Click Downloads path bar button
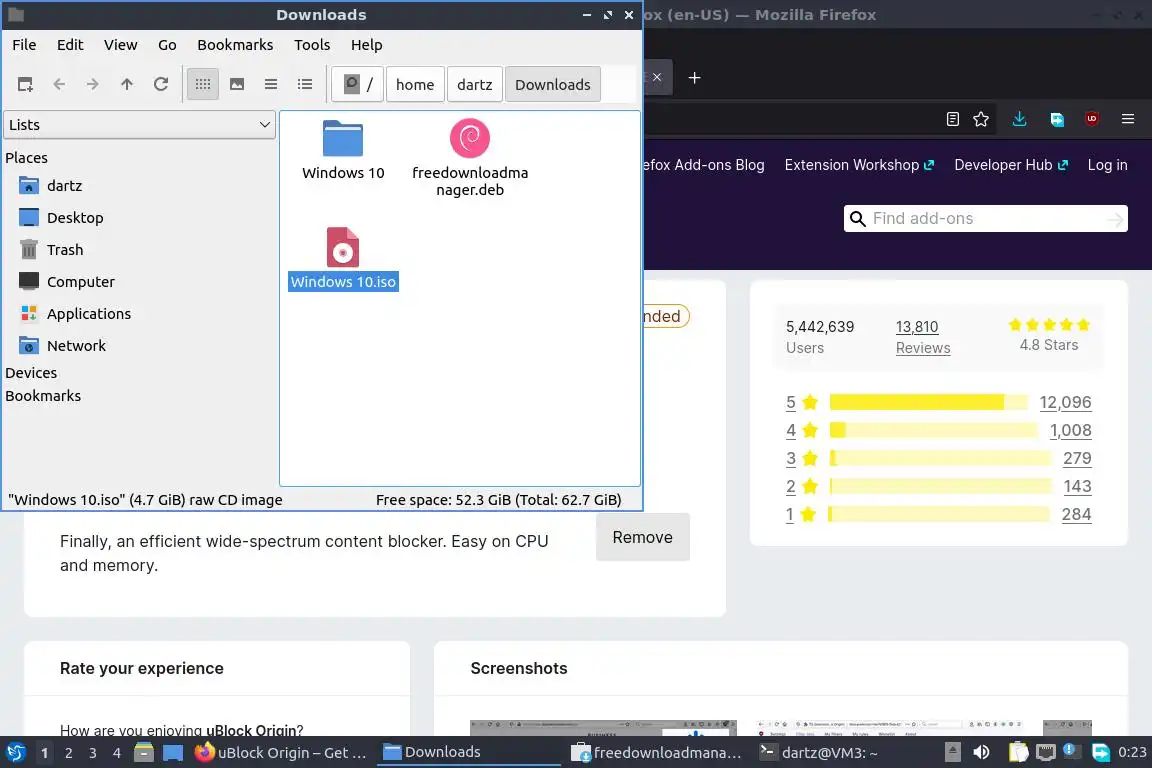 point(552,85)
